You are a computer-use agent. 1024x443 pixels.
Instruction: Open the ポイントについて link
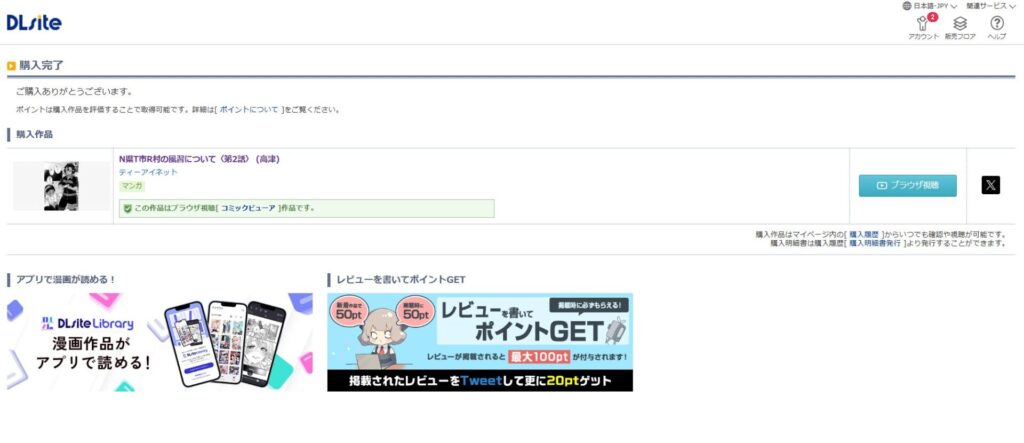click(x=248, y=110)
